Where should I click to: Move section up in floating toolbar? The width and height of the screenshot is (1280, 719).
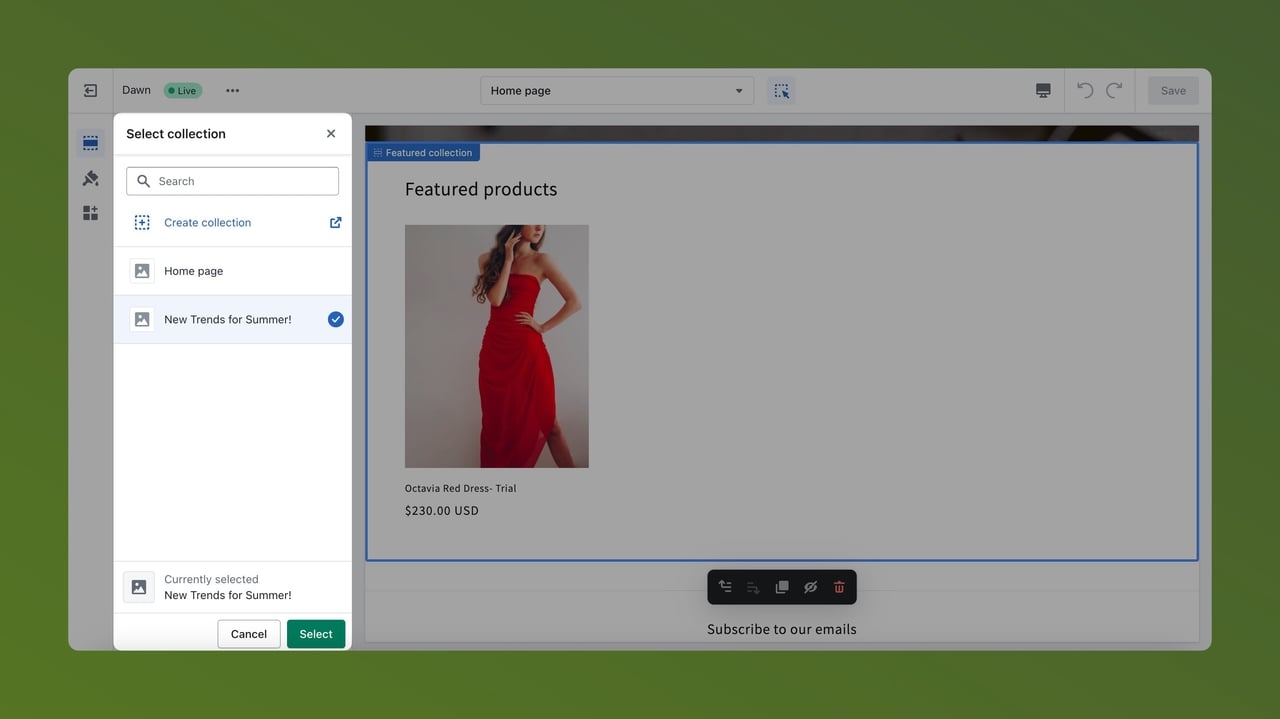(725, 587)
